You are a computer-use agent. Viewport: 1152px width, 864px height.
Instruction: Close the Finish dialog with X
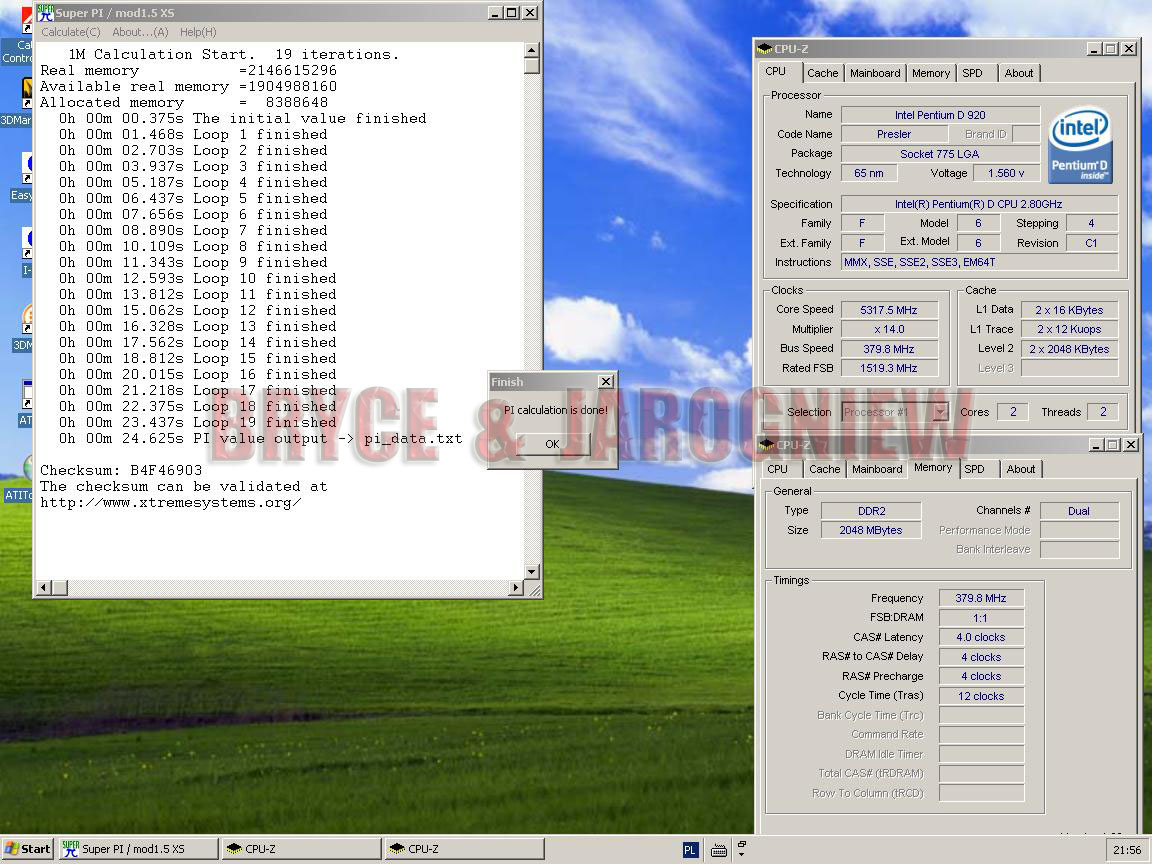(605, 381)
